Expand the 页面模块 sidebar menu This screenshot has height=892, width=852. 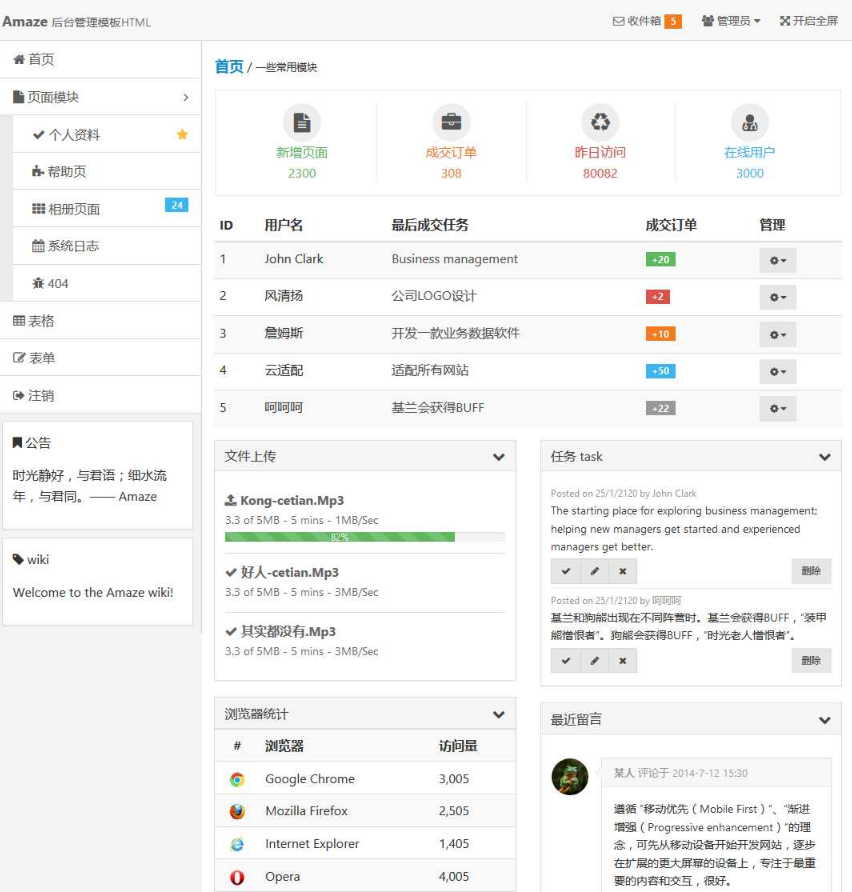point(188,95)
